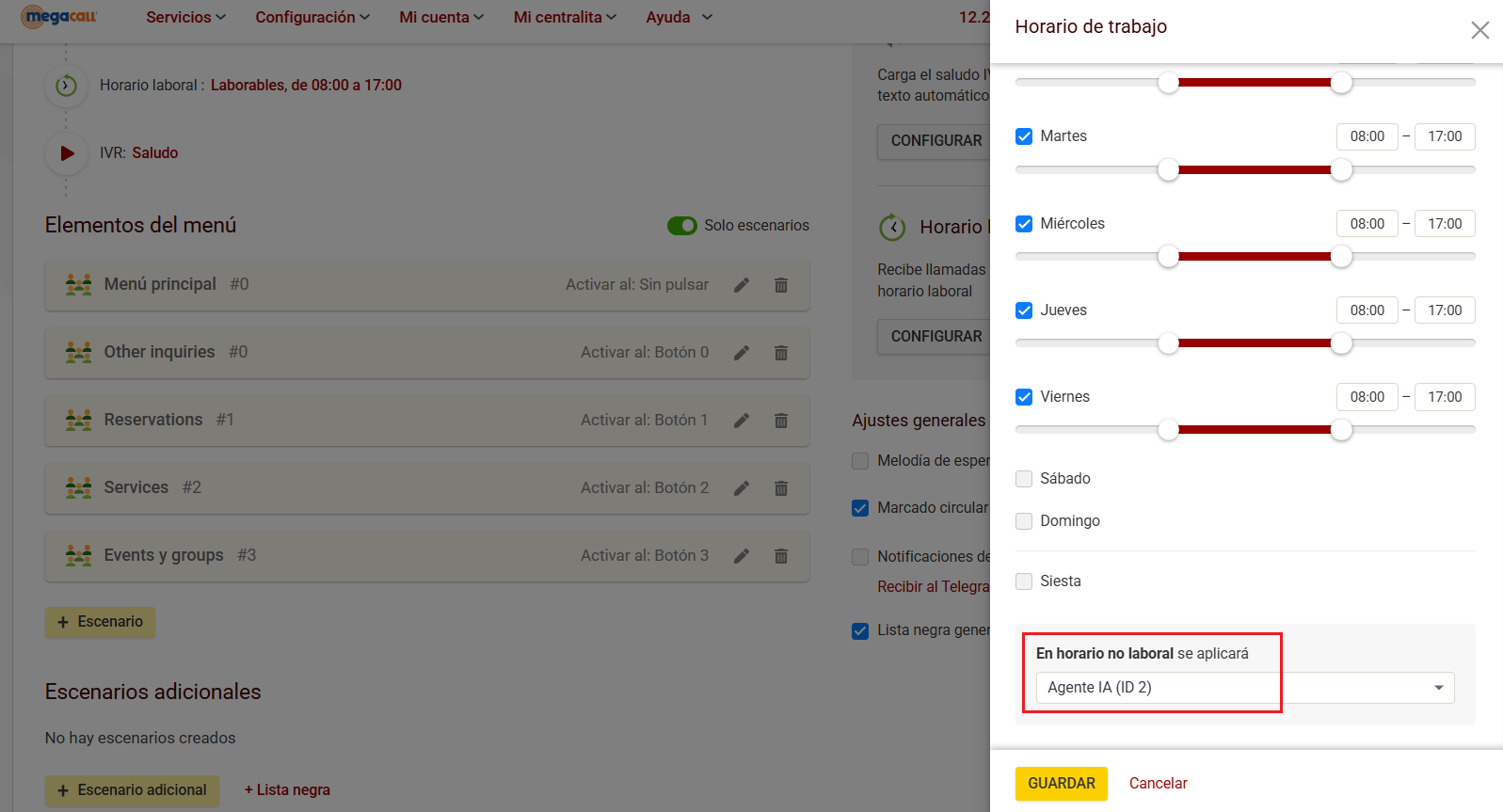Enable the Sábado checkbox
Image resolution: width=1503 pixels, height=812 pixels.
click(x=1024, y=479)
